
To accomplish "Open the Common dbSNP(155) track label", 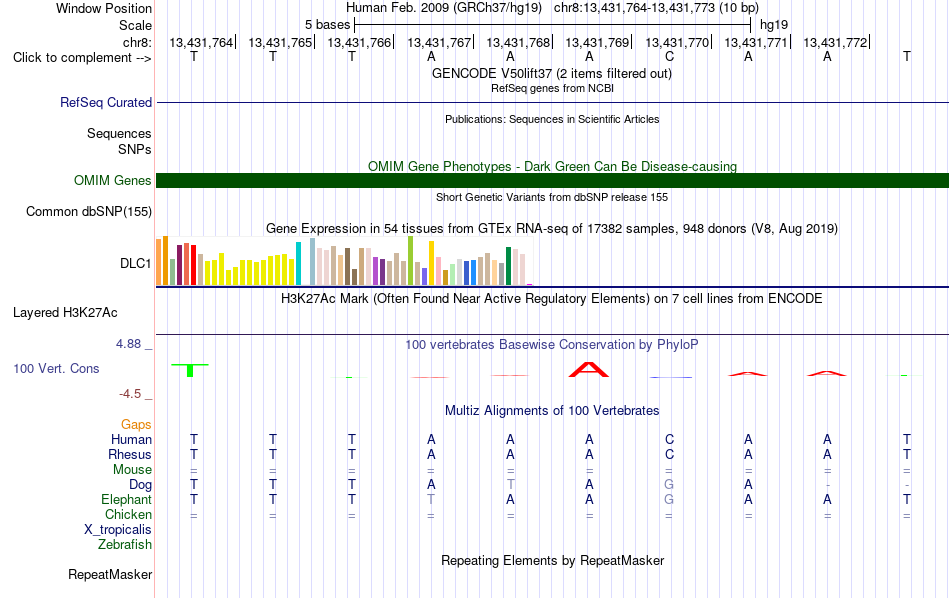I will click(88, 211).
